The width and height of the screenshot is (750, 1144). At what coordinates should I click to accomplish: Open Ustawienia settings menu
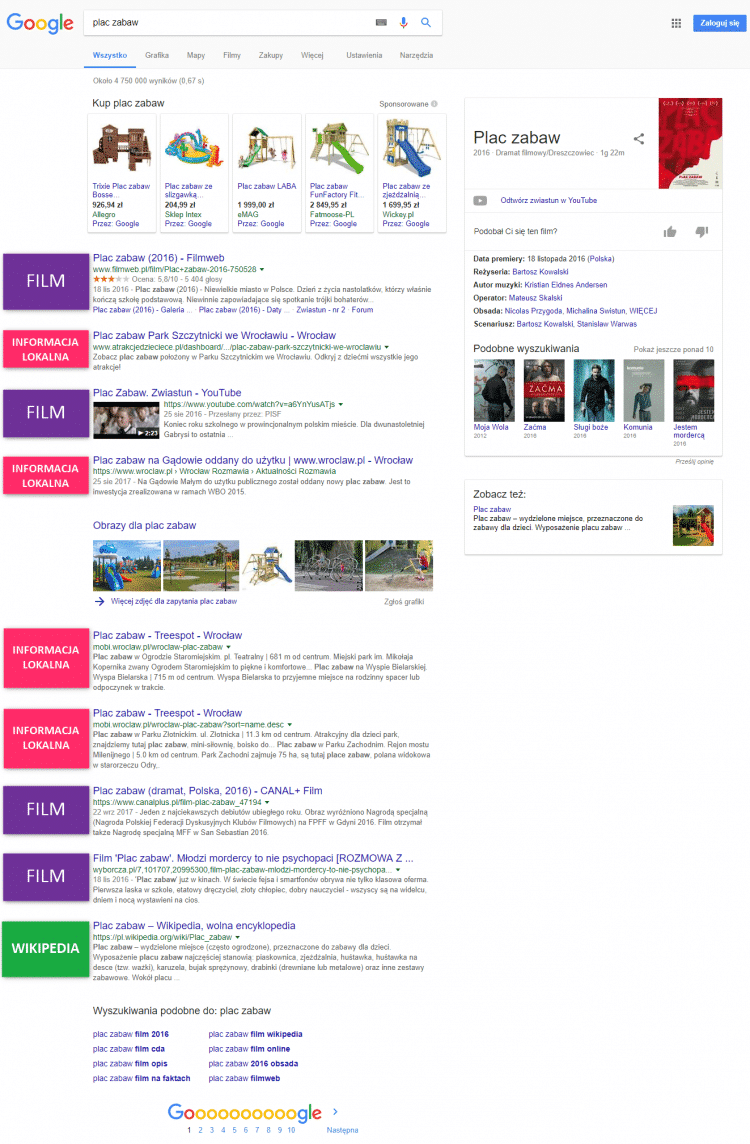tap(364, 55)
